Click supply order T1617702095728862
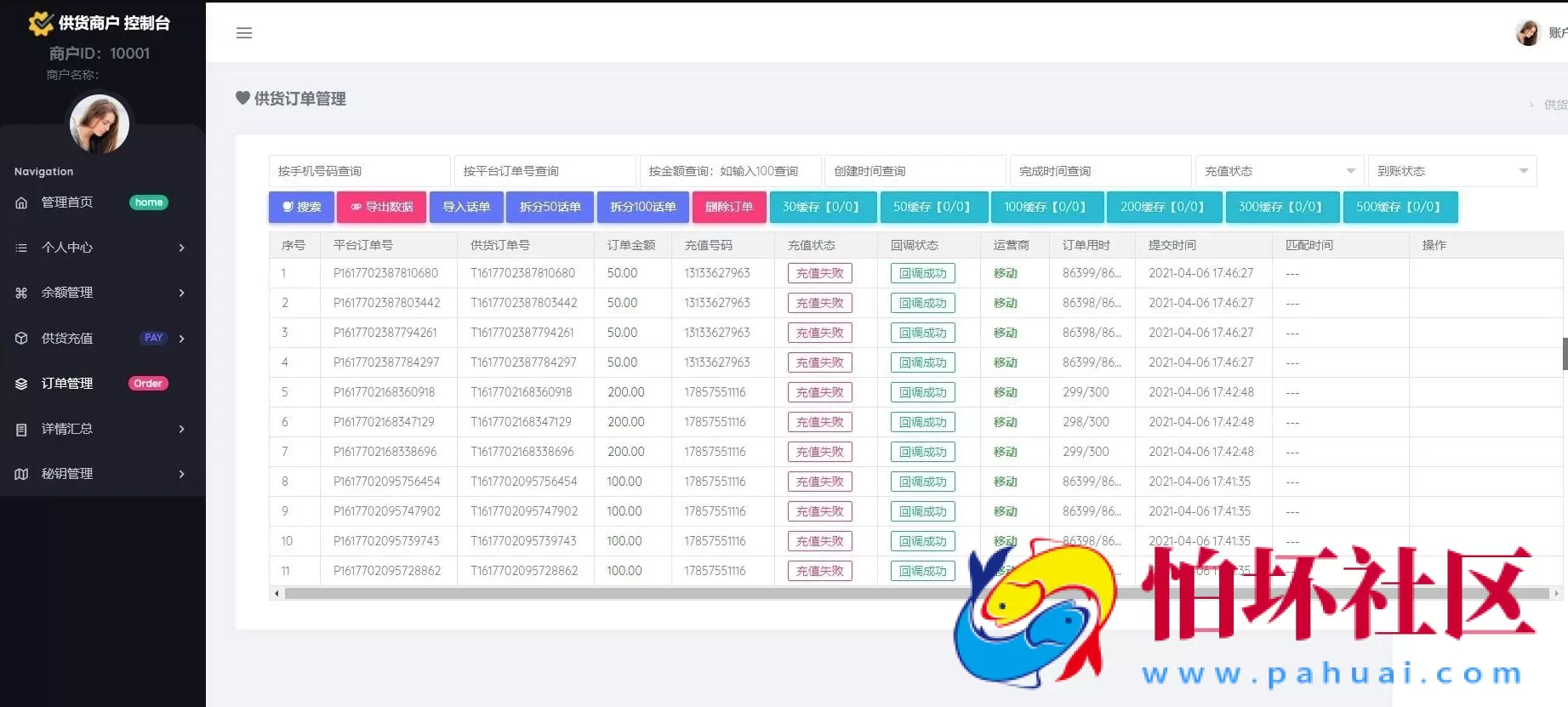The image size is (1568, 707). click(x=524, y=571)
